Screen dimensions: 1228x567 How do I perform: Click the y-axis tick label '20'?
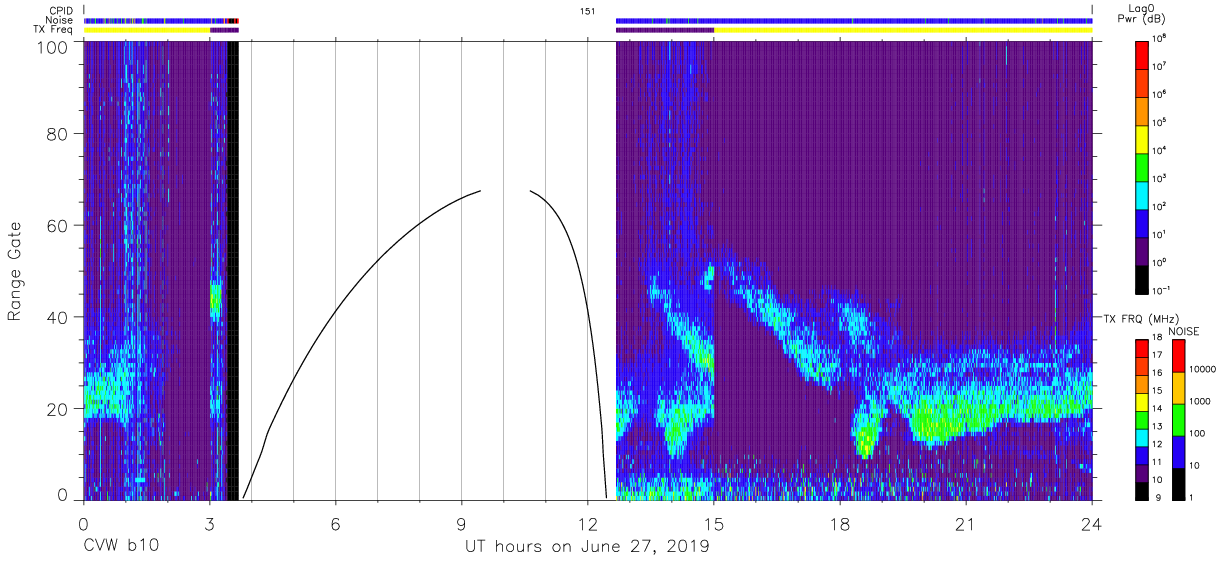click(x=57, y=409)
